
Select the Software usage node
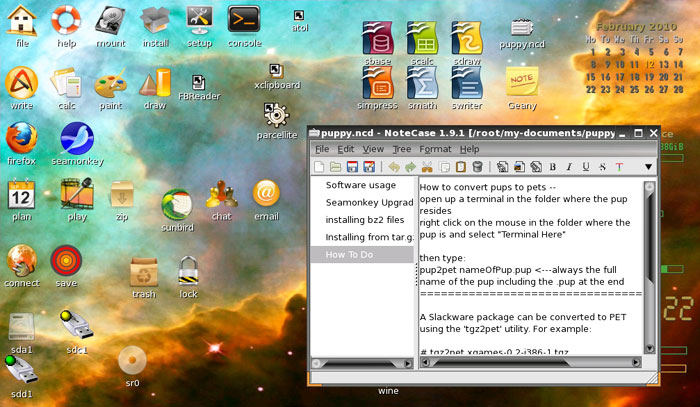(361, 185)
